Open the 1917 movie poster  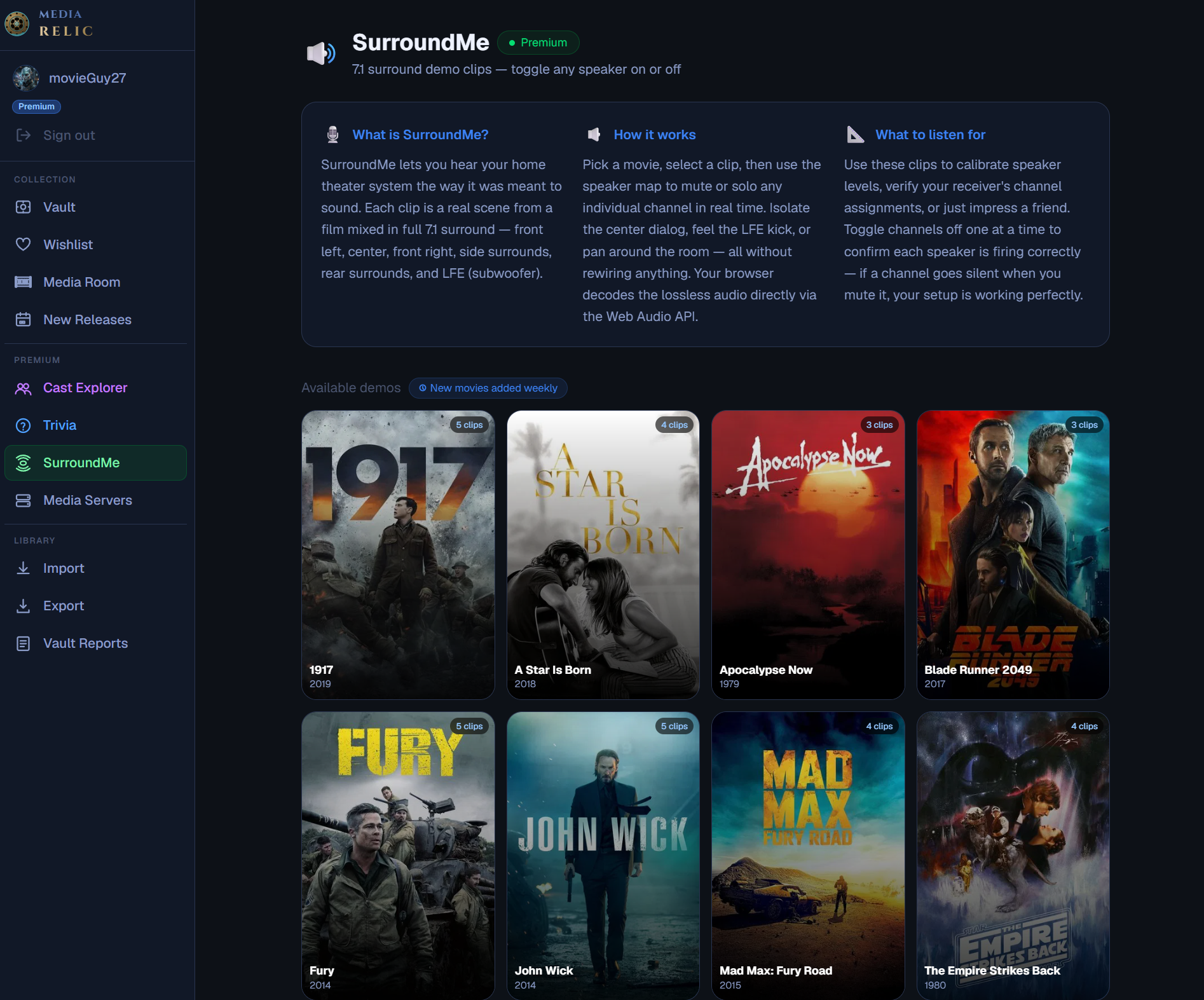(x=398, y=555)
